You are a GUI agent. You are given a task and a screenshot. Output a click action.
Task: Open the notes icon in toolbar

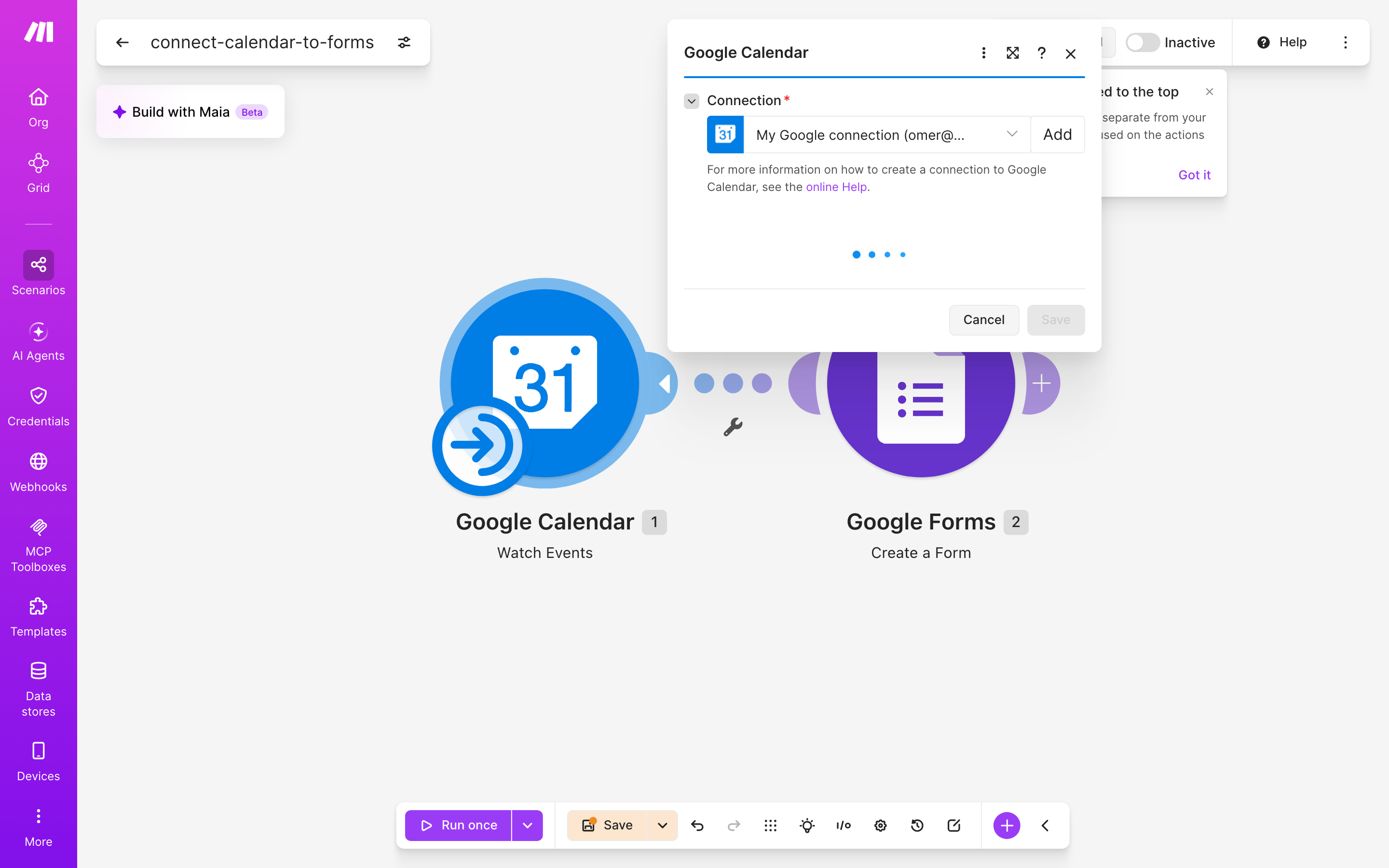coord(954,826)
